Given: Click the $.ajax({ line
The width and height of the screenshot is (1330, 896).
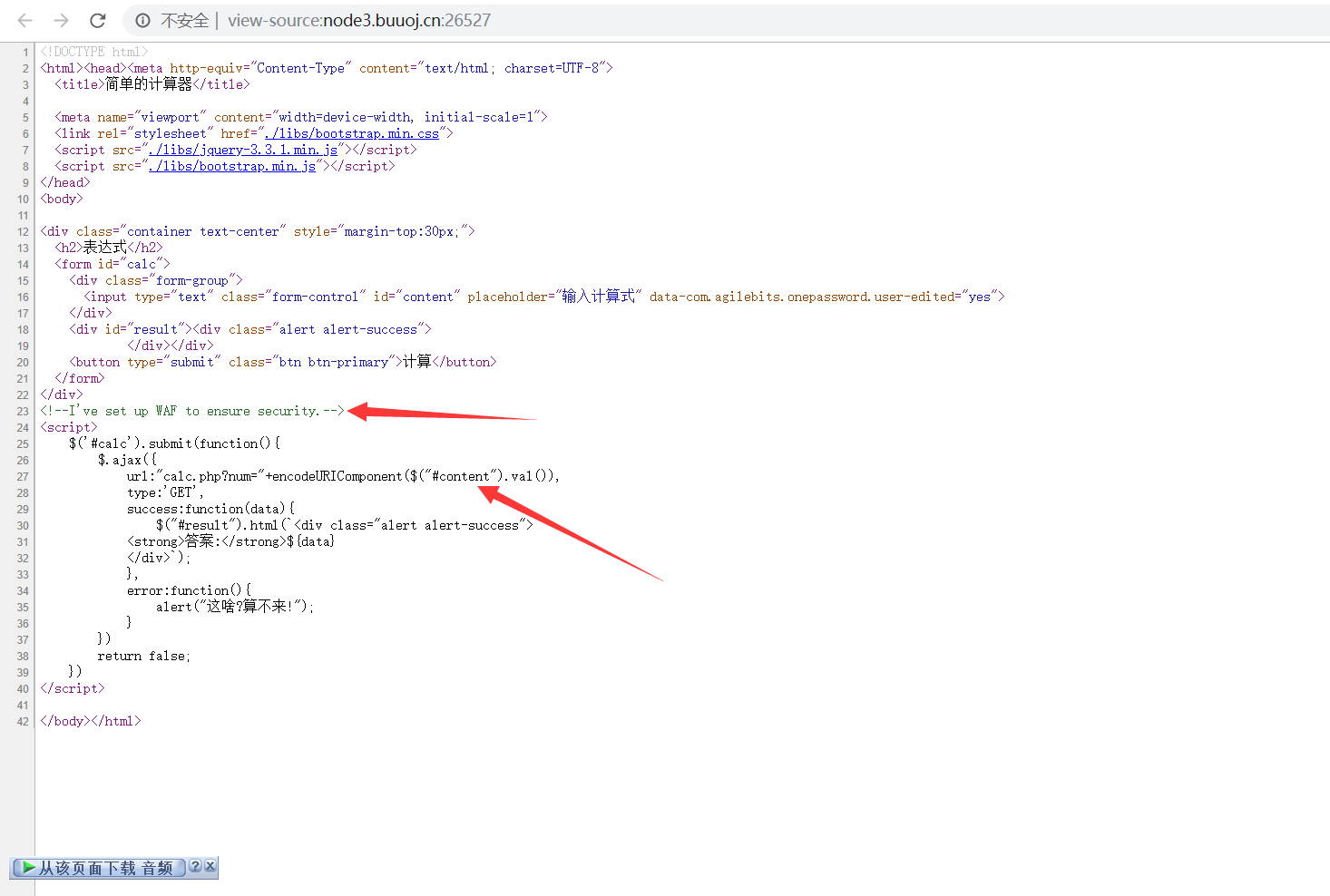Looking at the screenshot, I should 127,460.
